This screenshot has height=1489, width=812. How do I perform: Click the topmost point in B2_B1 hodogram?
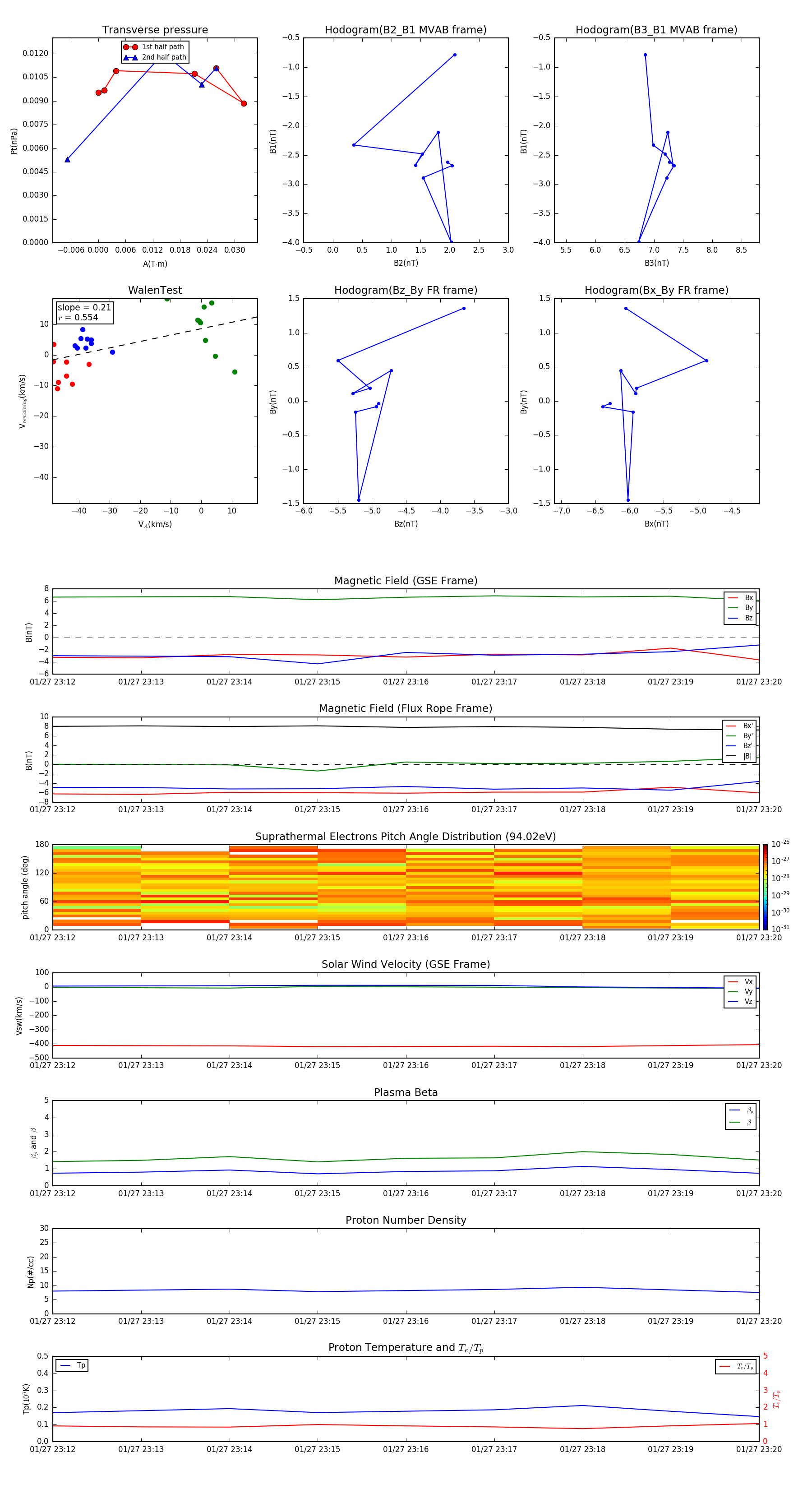click(x=455, y=55)
